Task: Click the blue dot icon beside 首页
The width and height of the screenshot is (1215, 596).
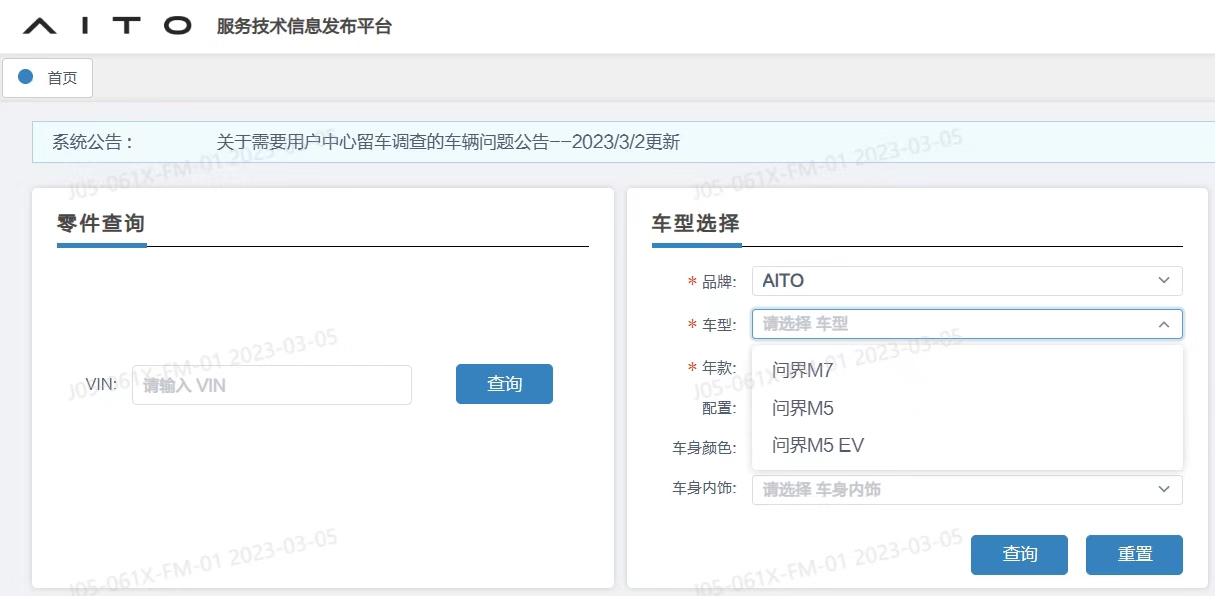Action: [x=26, y=77]
